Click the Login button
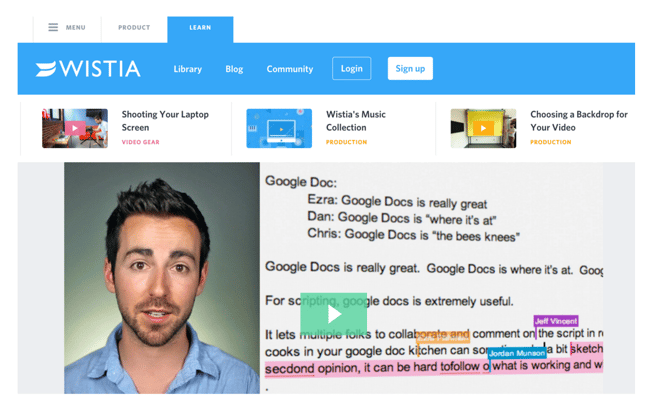 (351, 69)
